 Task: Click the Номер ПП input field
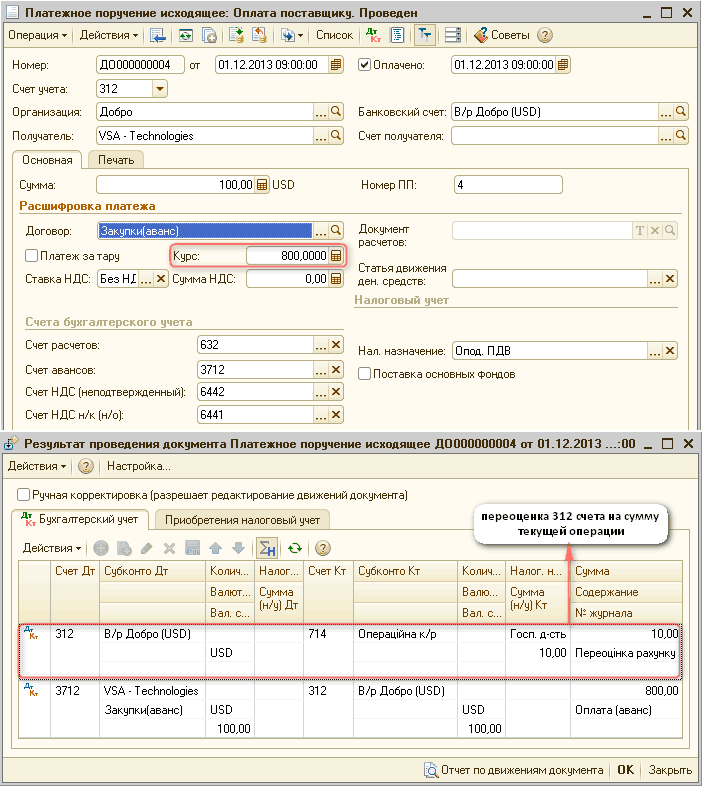(x=507, y=185)
